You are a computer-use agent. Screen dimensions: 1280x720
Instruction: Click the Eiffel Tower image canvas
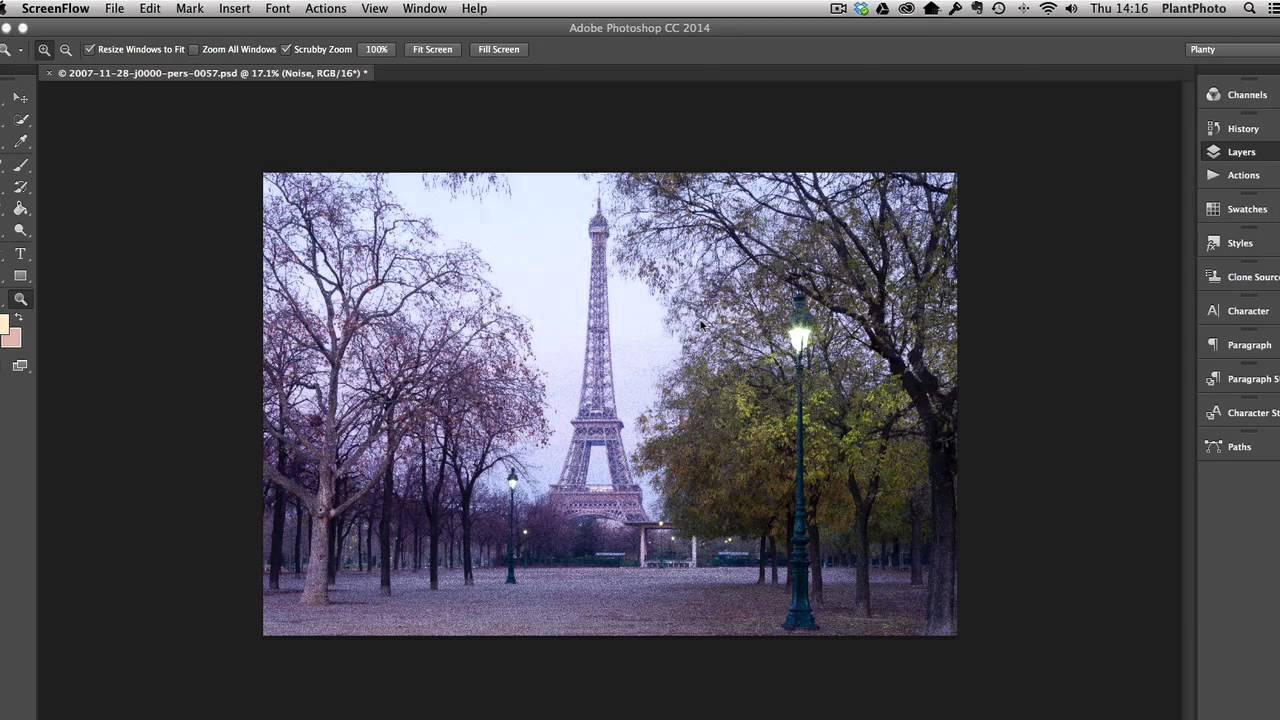[x=609, y=404]
